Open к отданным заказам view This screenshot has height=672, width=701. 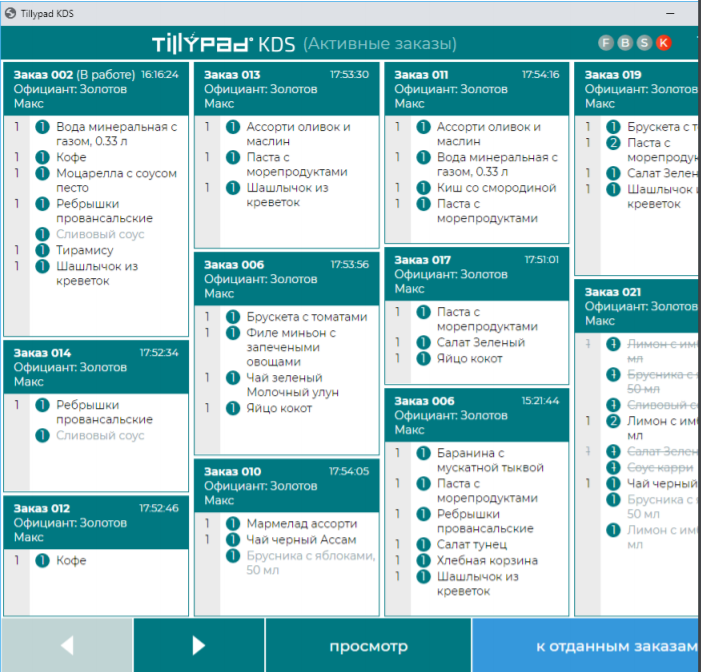(586, 645)
